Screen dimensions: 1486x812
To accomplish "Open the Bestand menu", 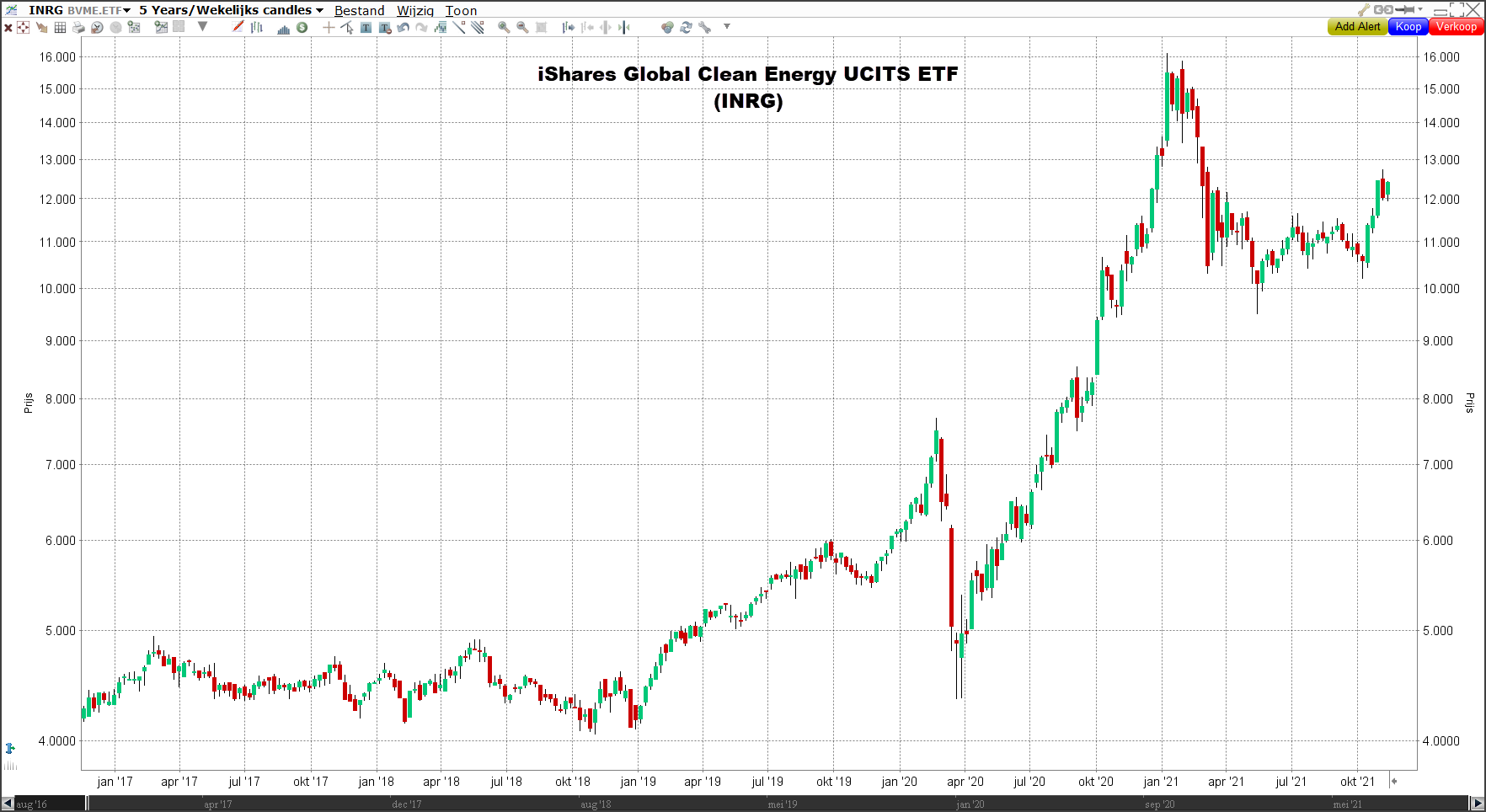I will (359, 11).
